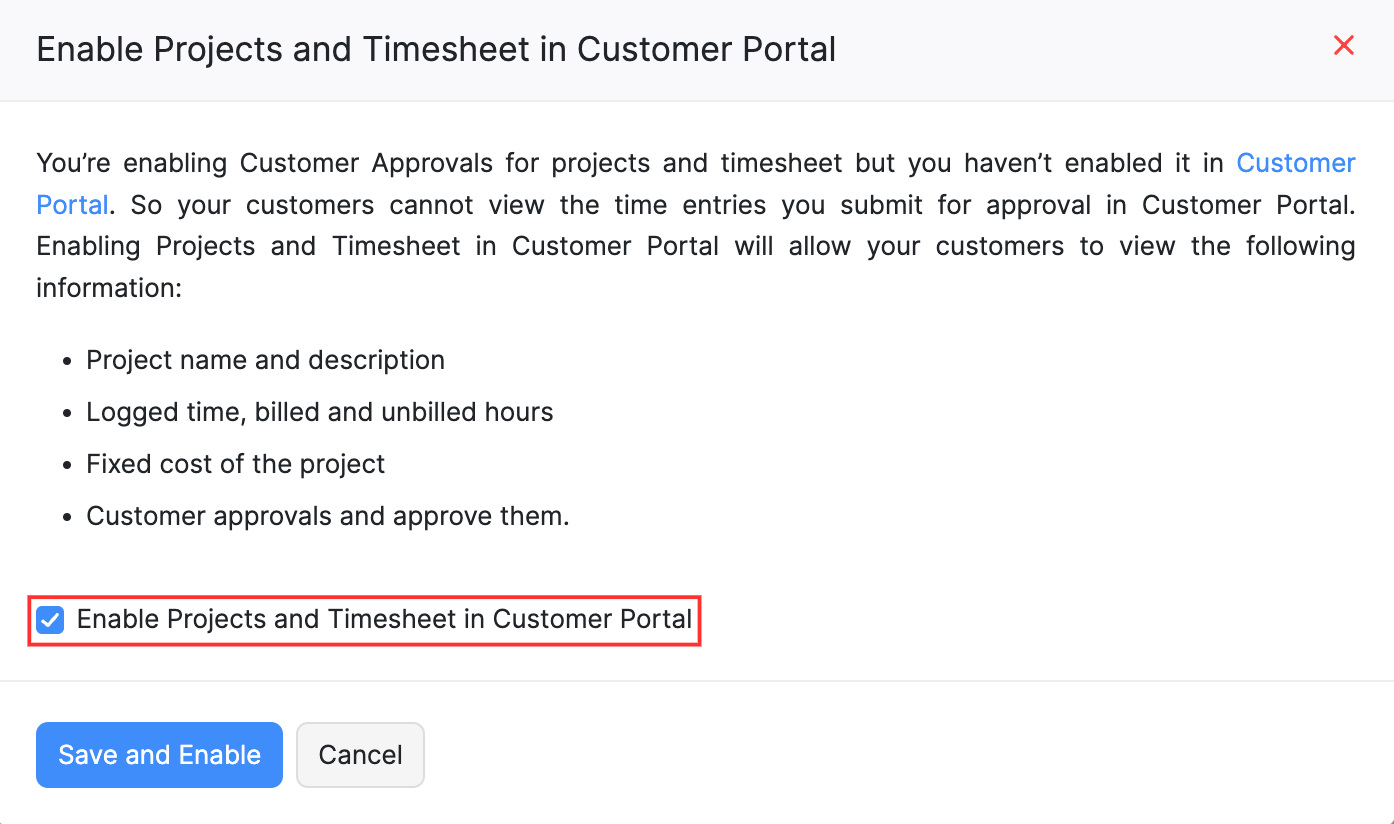The width and height of the screenshot is (1394, 824).
Task: Cancel the dialog using the Cancel button
Action: [x=360, y=755]
